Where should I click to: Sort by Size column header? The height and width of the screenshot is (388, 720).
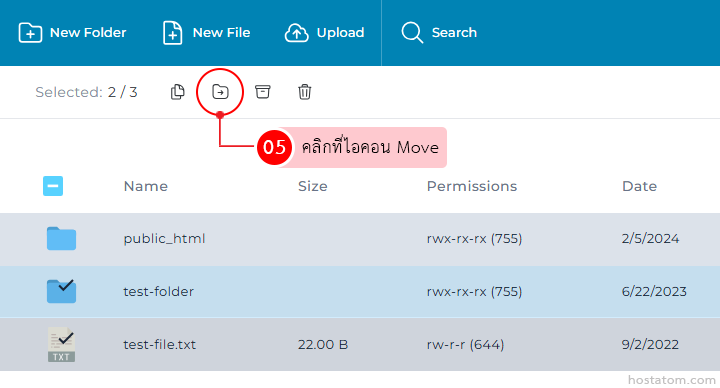tap(312, 186)
